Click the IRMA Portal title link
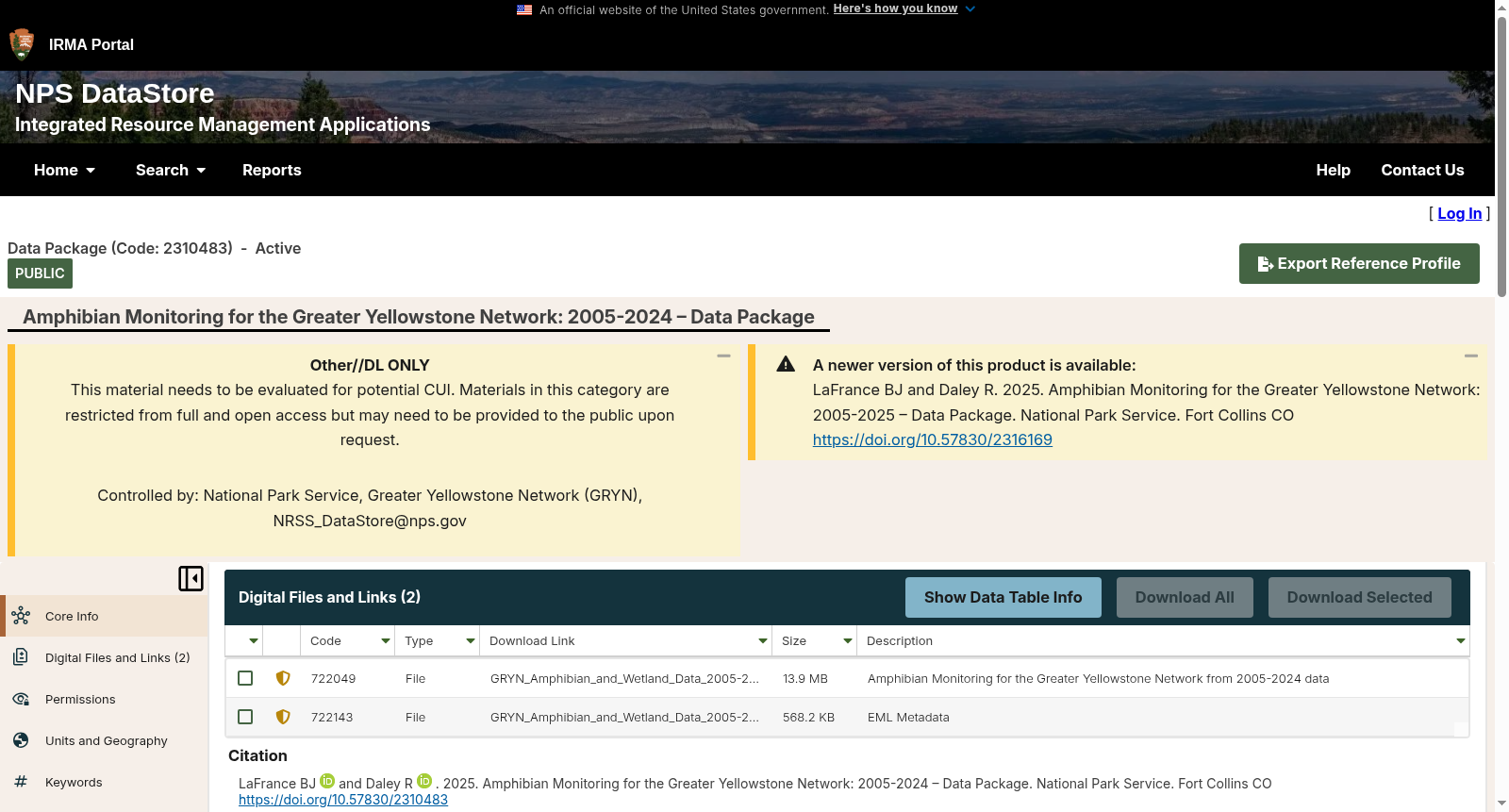Viewport: 1509px width, 812px height. pyautogui.click(x=91, y=44)
